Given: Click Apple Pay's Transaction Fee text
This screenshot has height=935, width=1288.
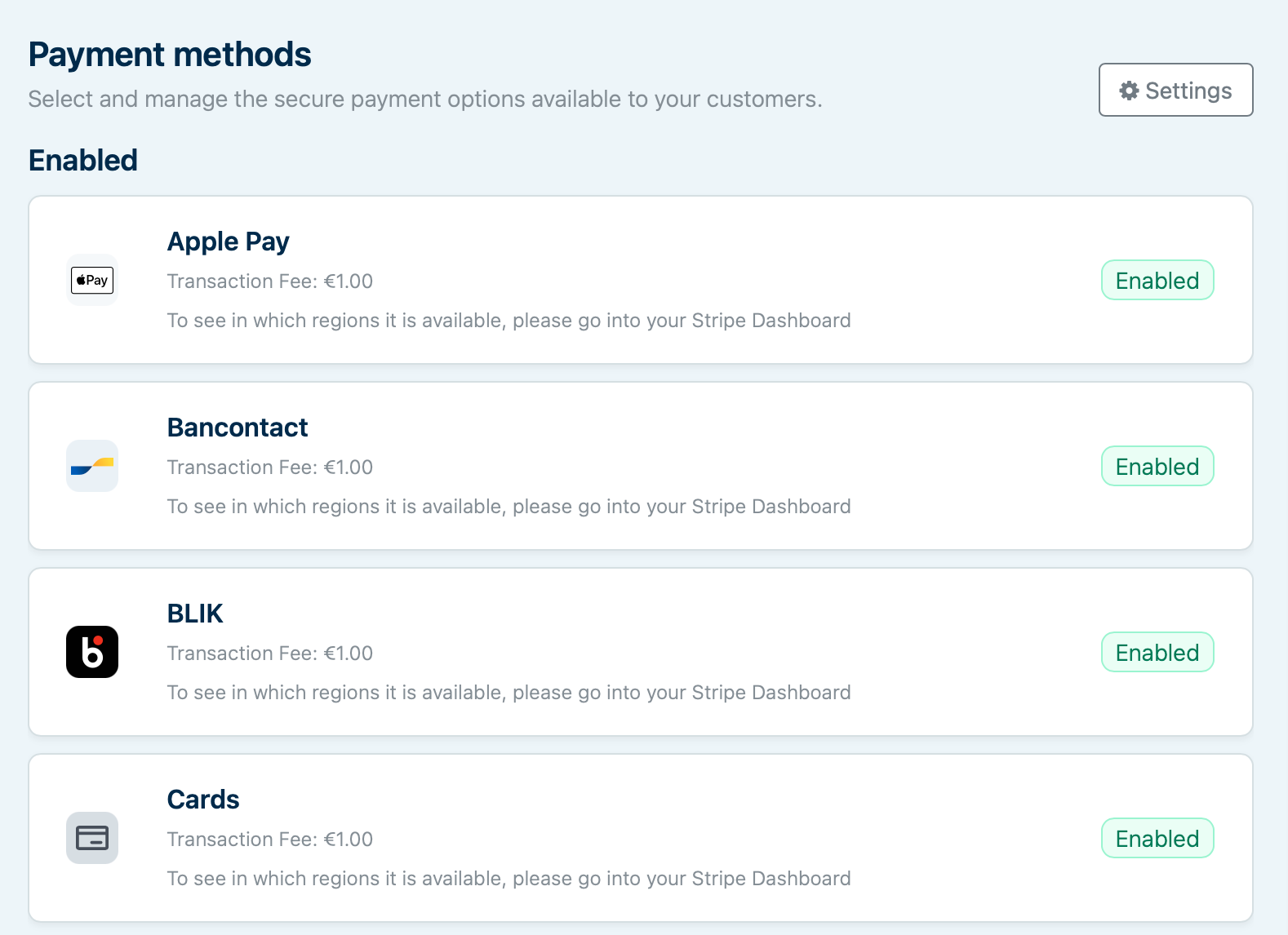Looking at the screenshot, I should (270, 281).
